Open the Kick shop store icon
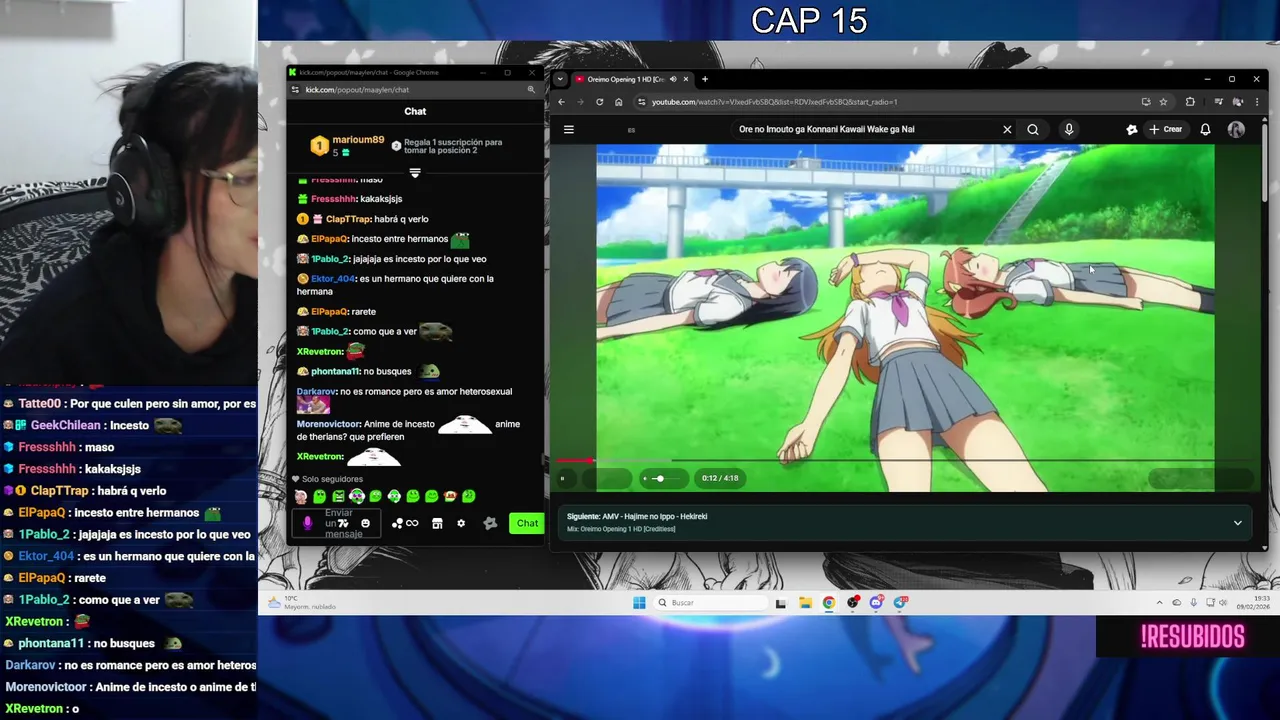This screenshot has height=720, width=1280. point(437,523)
